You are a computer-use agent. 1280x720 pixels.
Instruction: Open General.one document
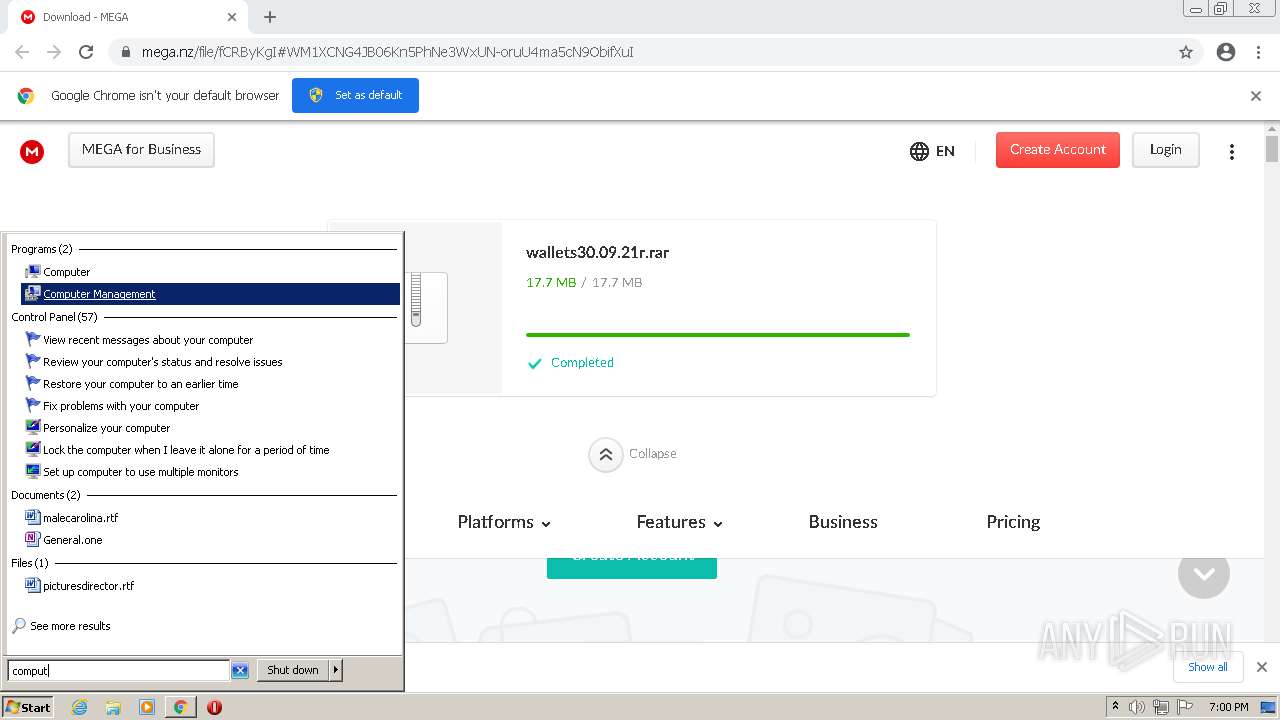click(x=210, y=540)
